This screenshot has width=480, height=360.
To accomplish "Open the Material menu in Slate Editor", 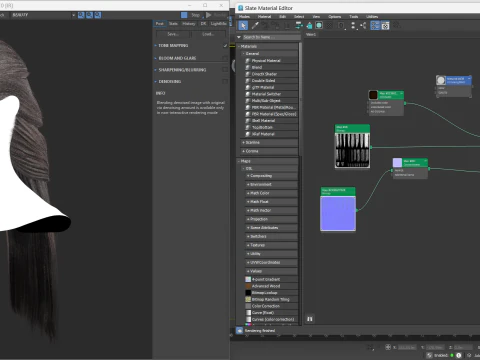I will click(264, 17).
